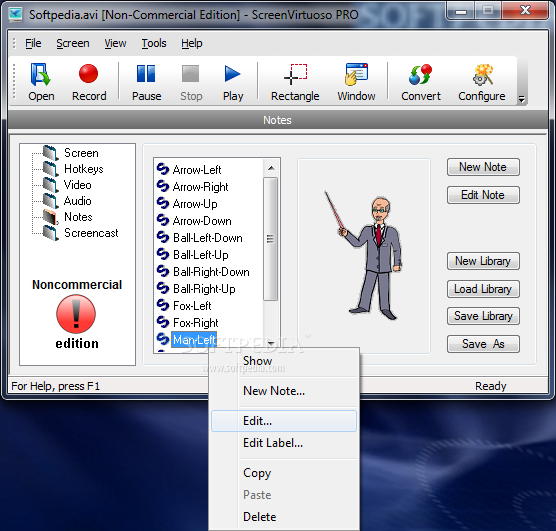Open the File menu
Image resolution: width=556 pixels, height=531 pixels.
coord(33,43)
